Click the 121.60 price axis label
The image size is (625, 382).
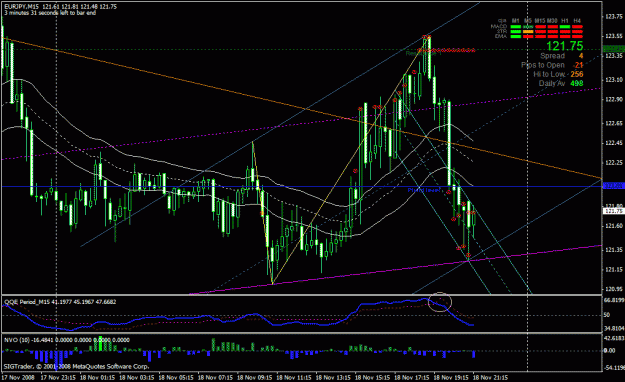[614, 226]
